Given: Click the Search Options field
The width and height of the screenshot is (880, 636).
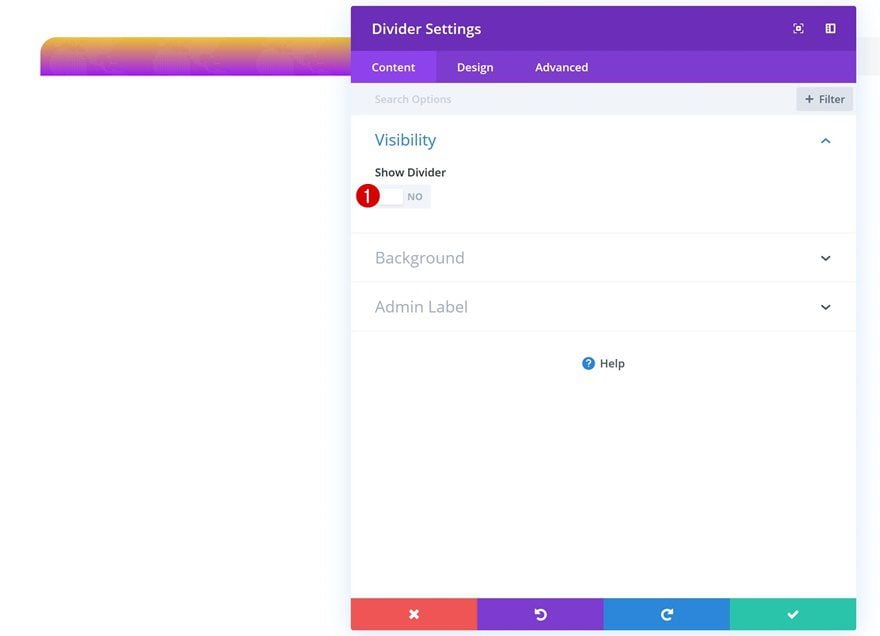Looking at the screenshot, I should pos(572,99).
